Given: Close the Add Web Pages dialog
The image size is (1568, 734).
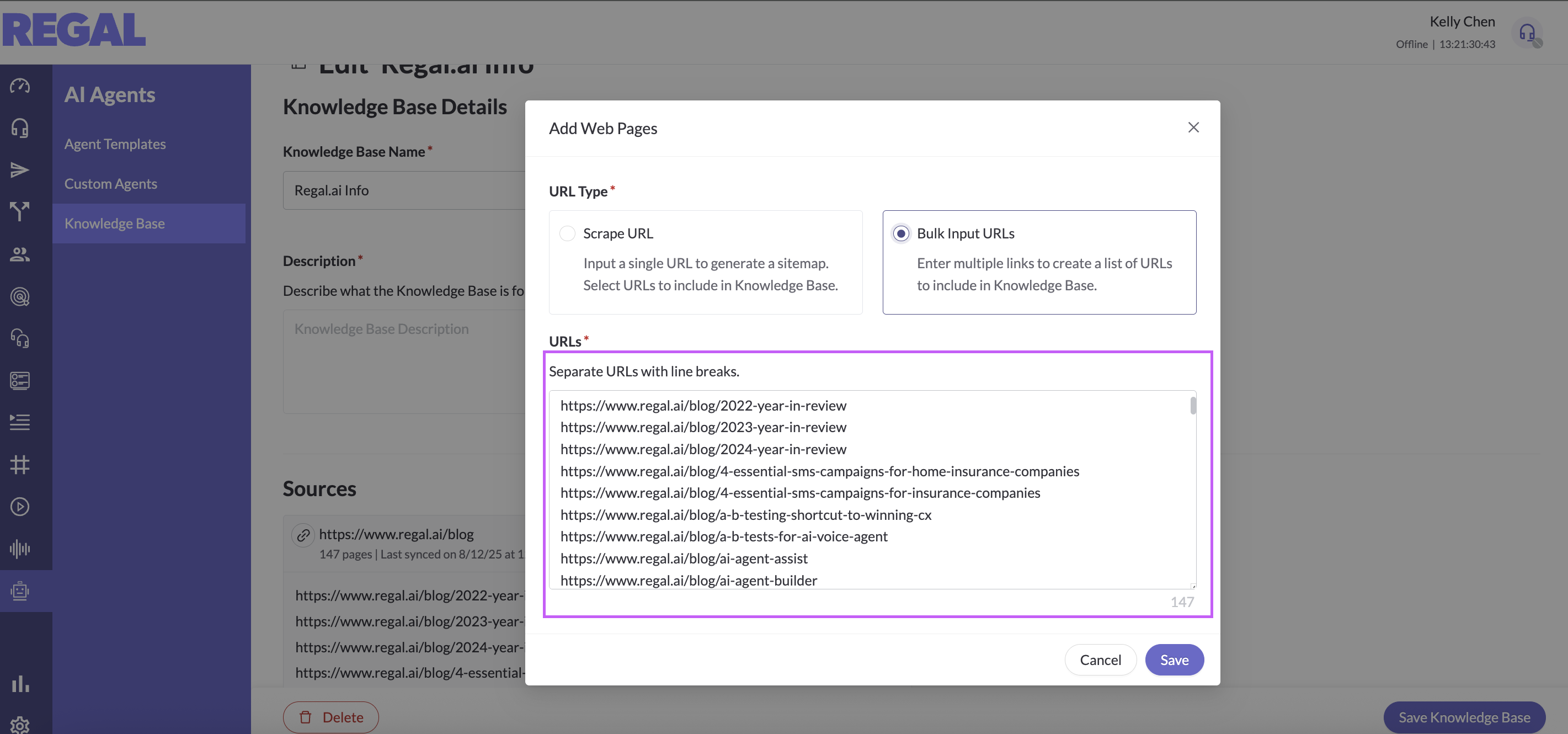Looking at the screenshot, I should click(1193, 127).
